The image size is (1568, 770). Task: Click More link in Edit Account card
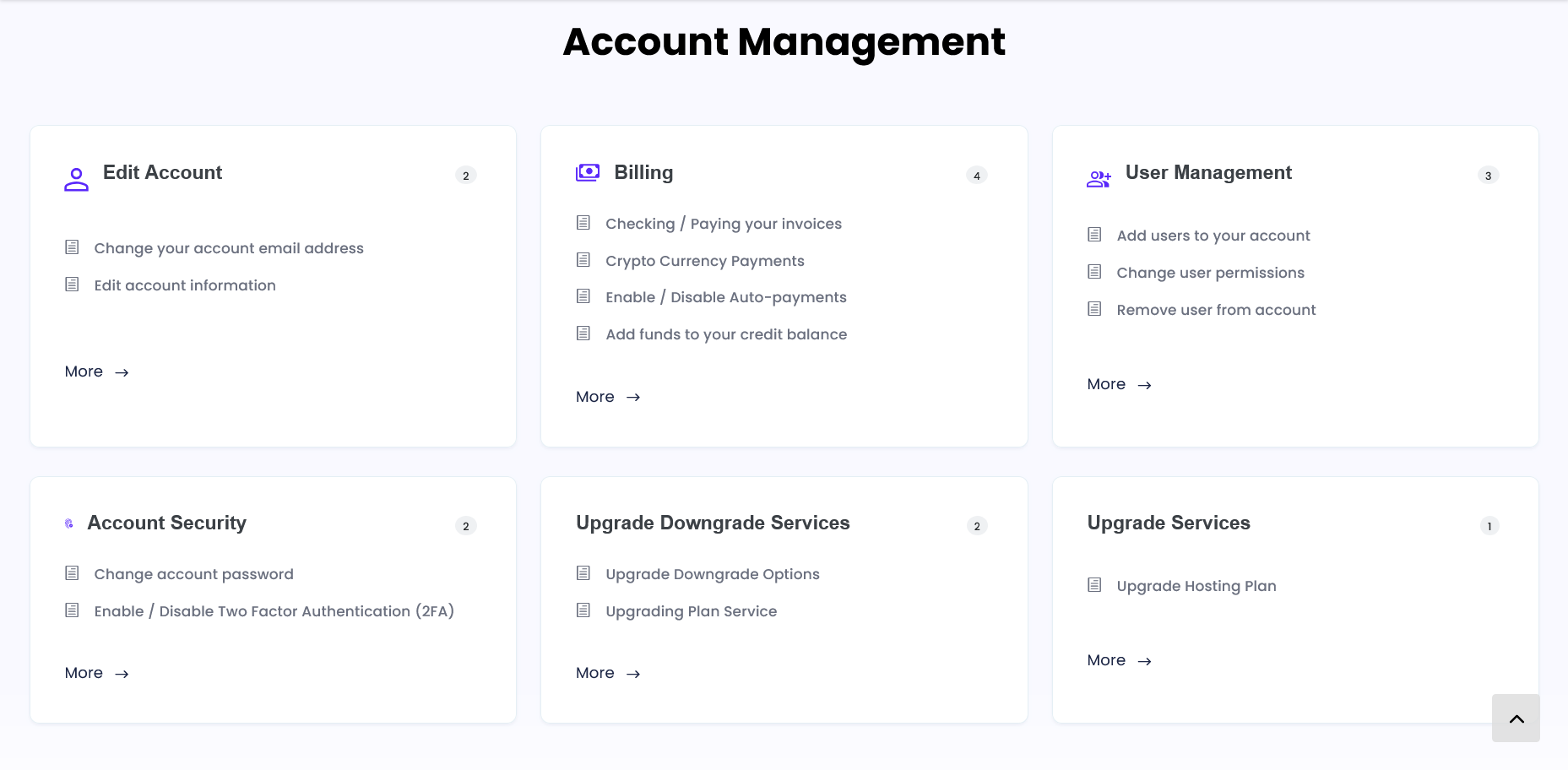coord(97,371)
